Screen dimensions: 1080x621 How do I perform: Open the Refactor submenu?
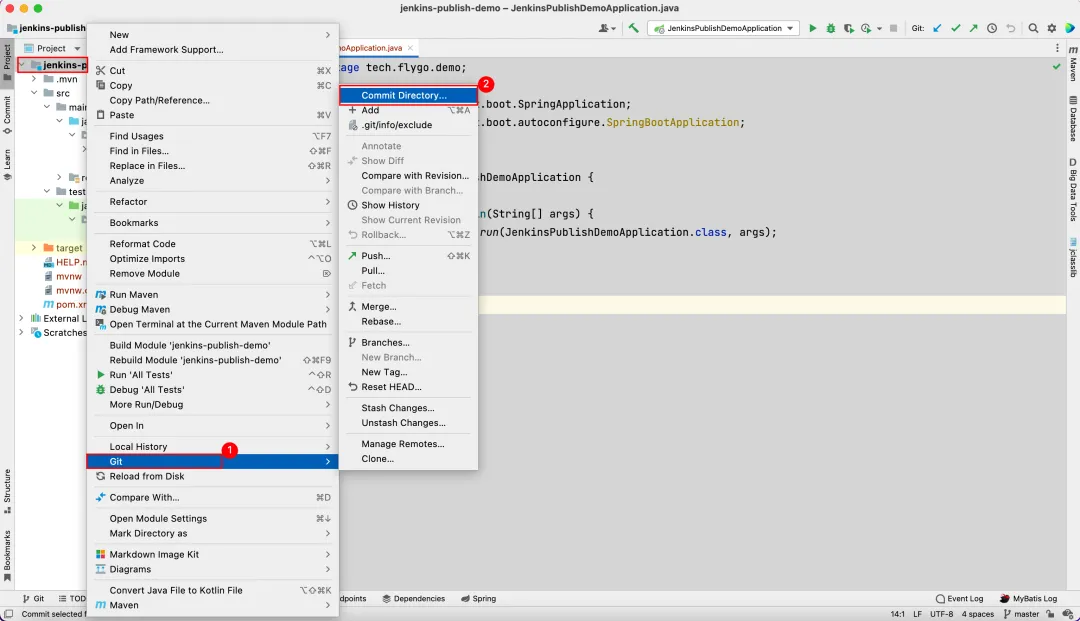coord(212,202)
